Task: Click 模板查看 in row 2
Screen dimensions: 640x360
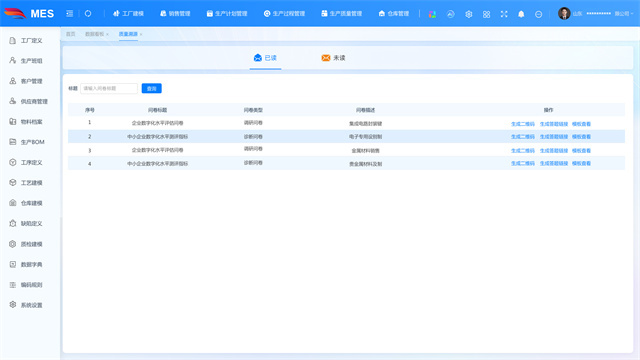Action: (581, 137)
